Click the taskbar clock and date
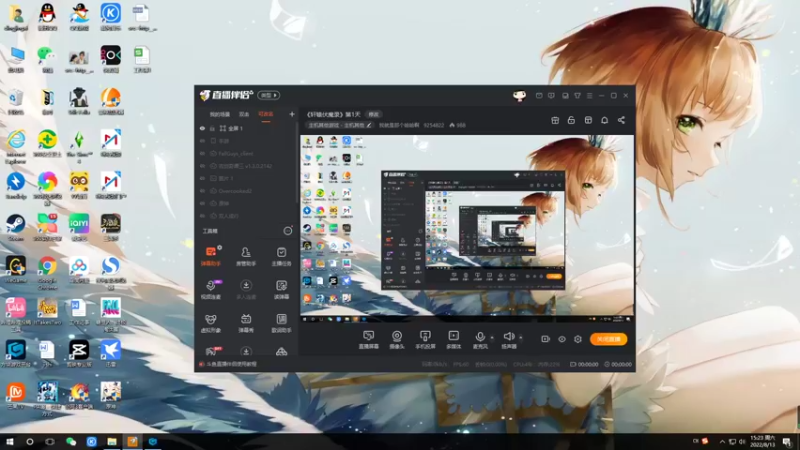 click(763, 441)
